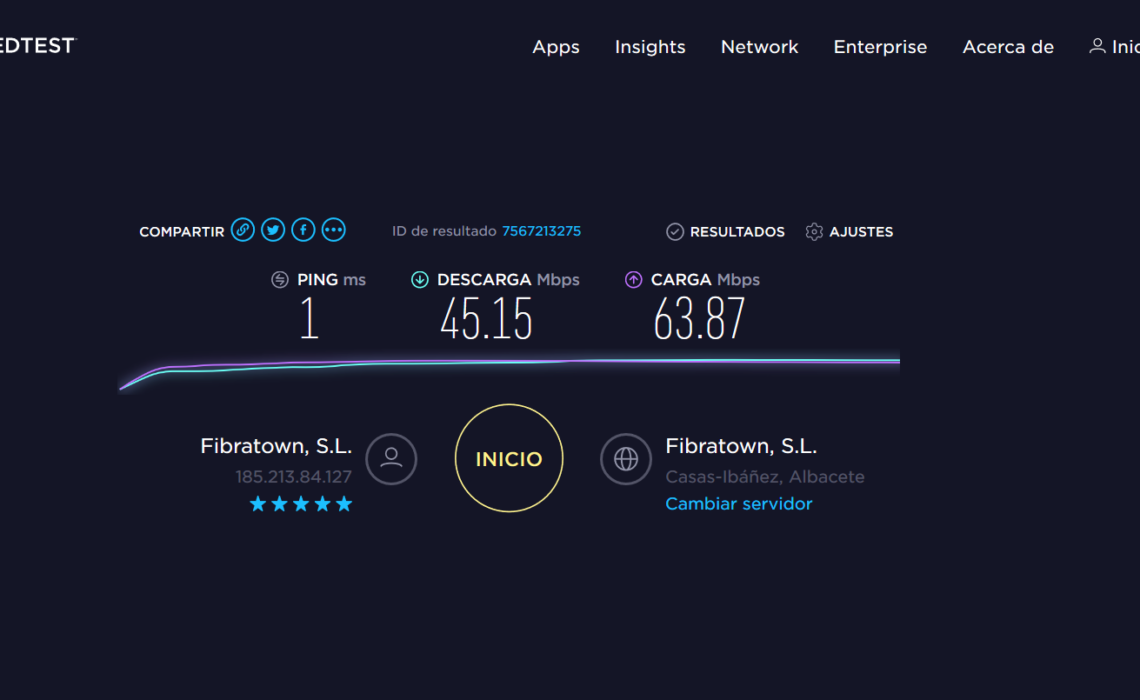This screenshot has width=1140, height=700.
Task: Open the Apps menu item
Action: click(556, 47)
